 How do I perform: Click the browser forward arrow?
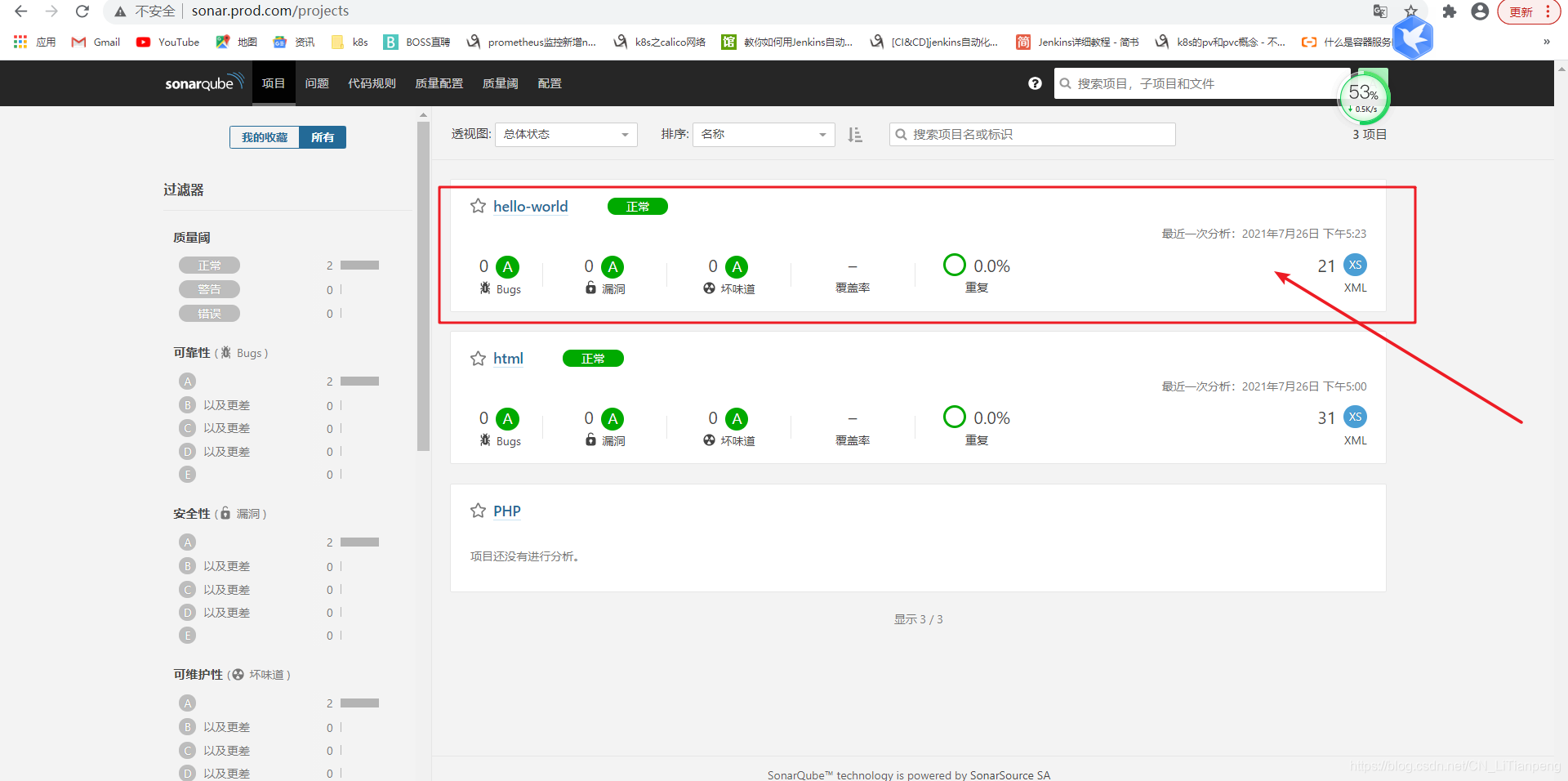click(x=51, y=11)
